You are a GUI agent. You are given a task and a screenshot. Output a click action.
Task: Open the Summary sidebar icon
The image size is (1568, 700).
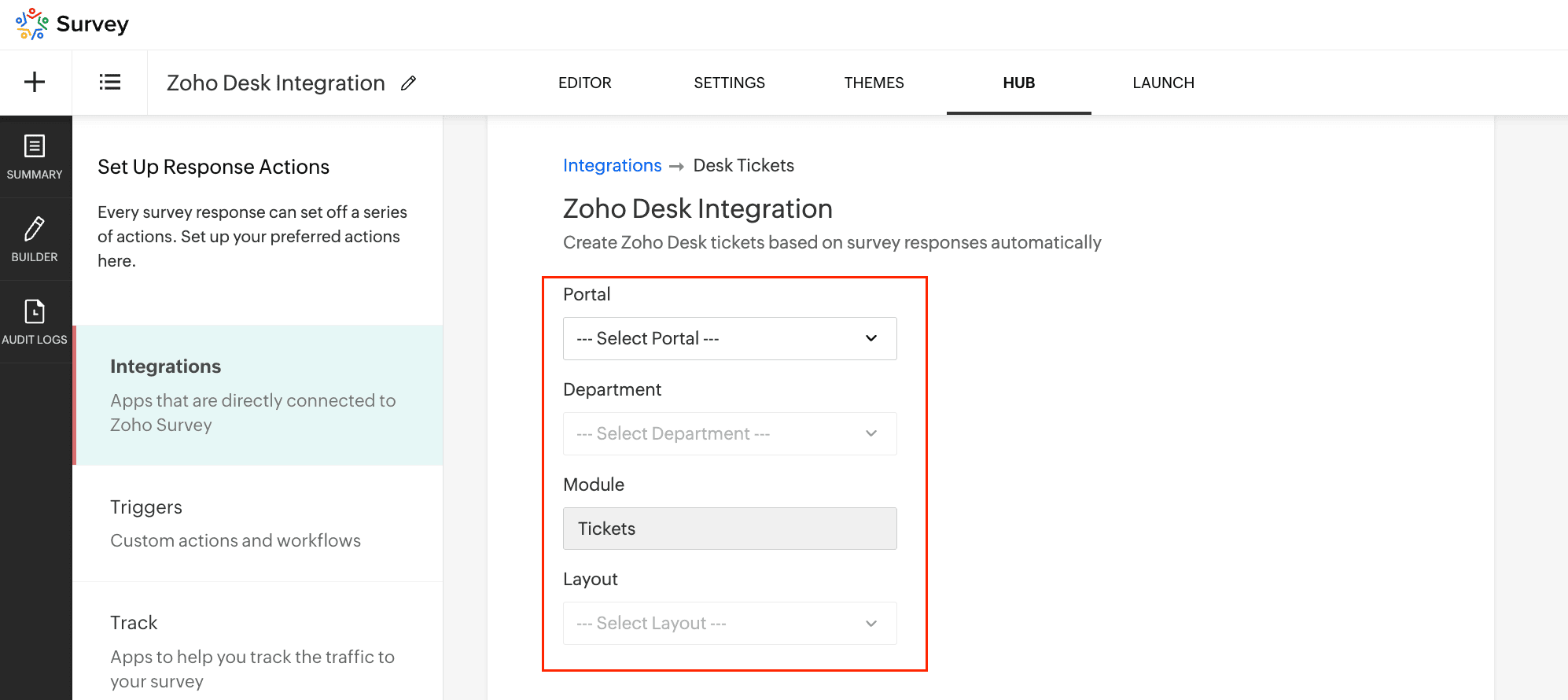(x=35, y=157)
